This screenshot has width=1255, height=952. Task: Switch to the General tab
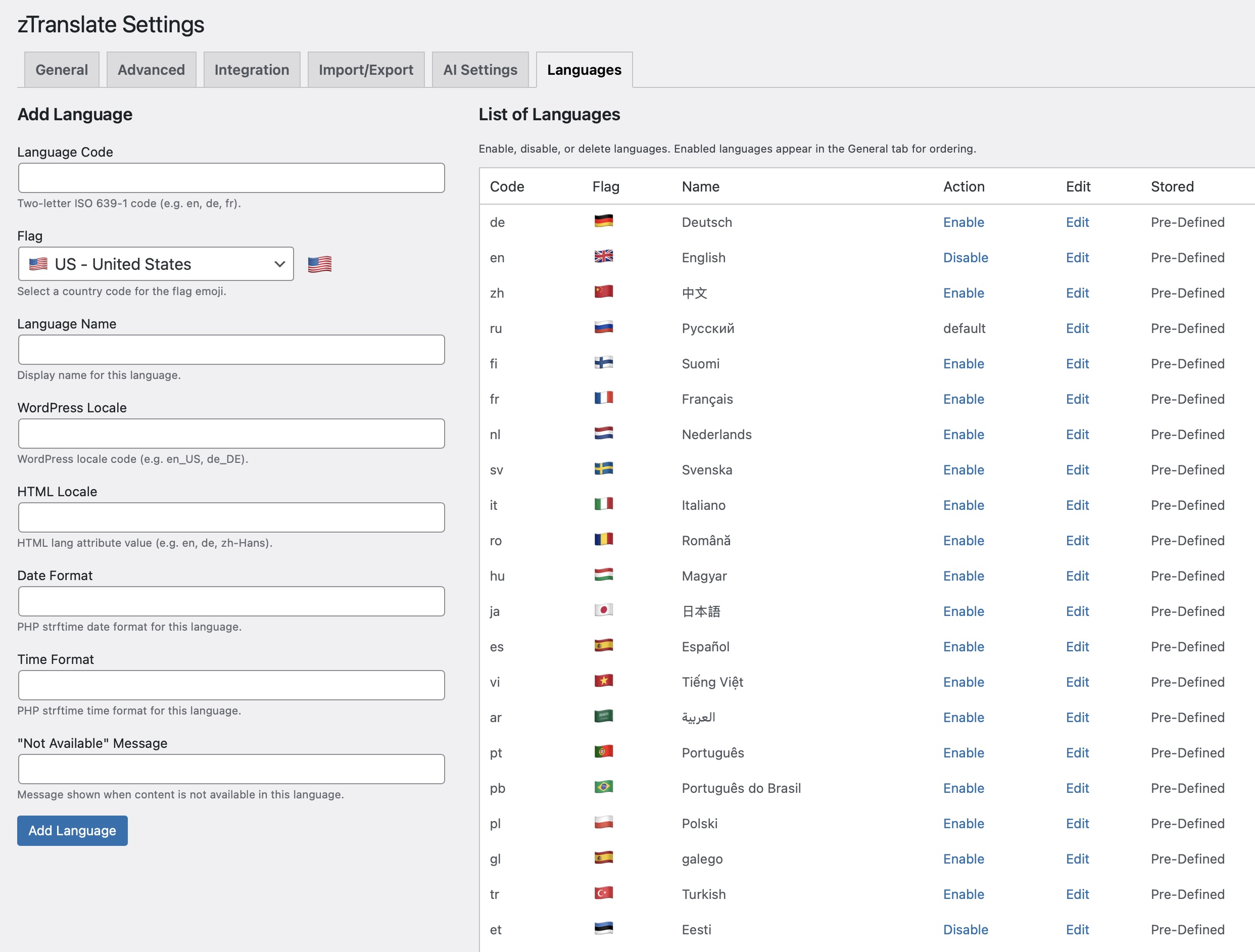point(61,70)
